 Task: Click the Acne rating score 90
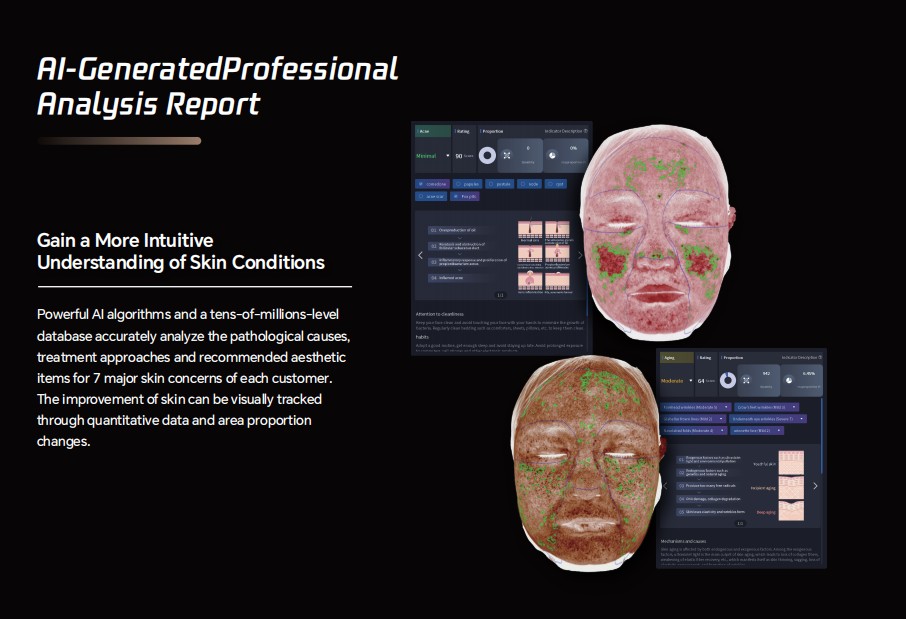[459, 156]
